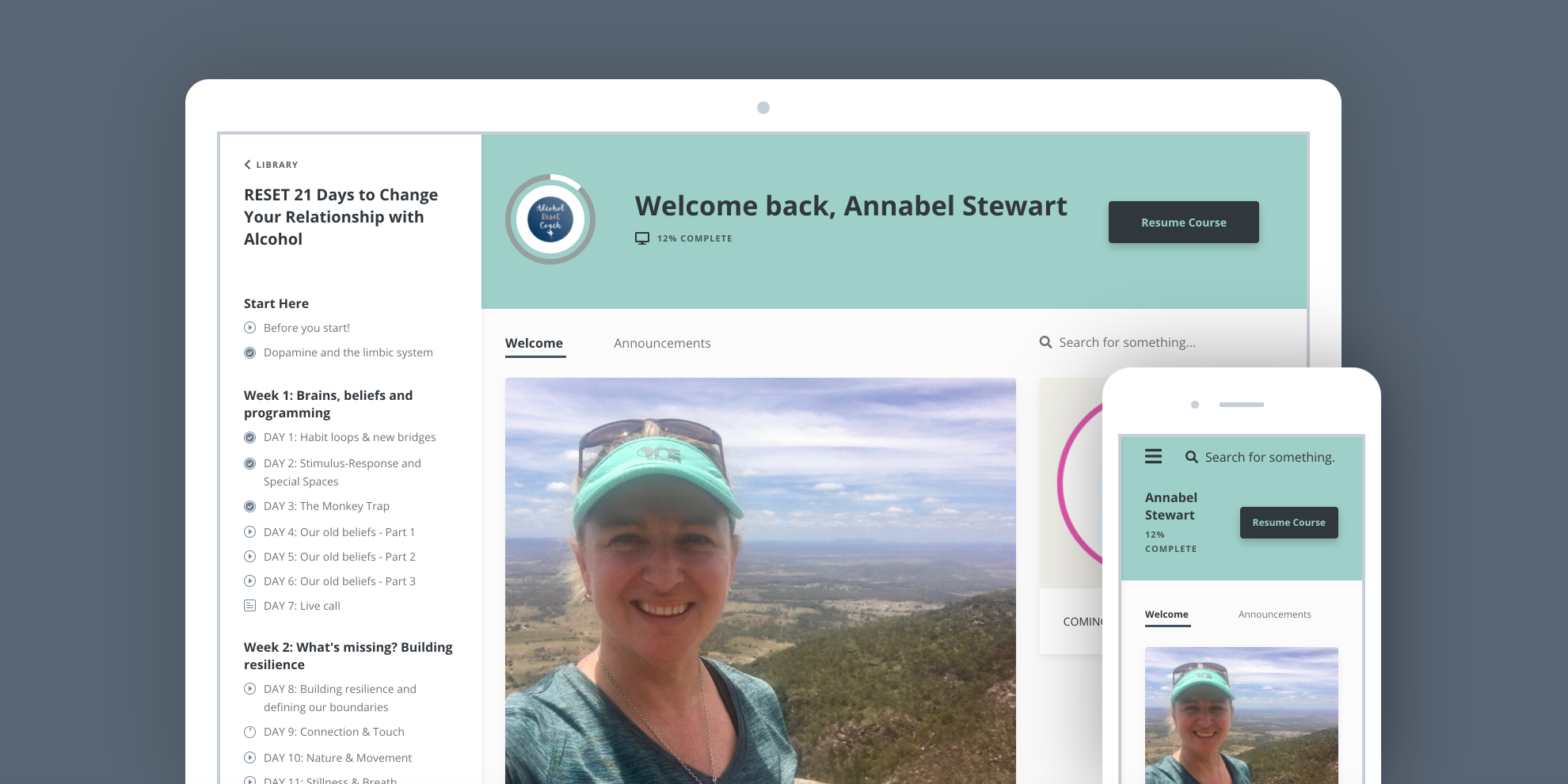Click the completed check icon for Dopamine lesson
Image resolution: width=1568 pixels, height=784 pixels.
pos(249,352)
